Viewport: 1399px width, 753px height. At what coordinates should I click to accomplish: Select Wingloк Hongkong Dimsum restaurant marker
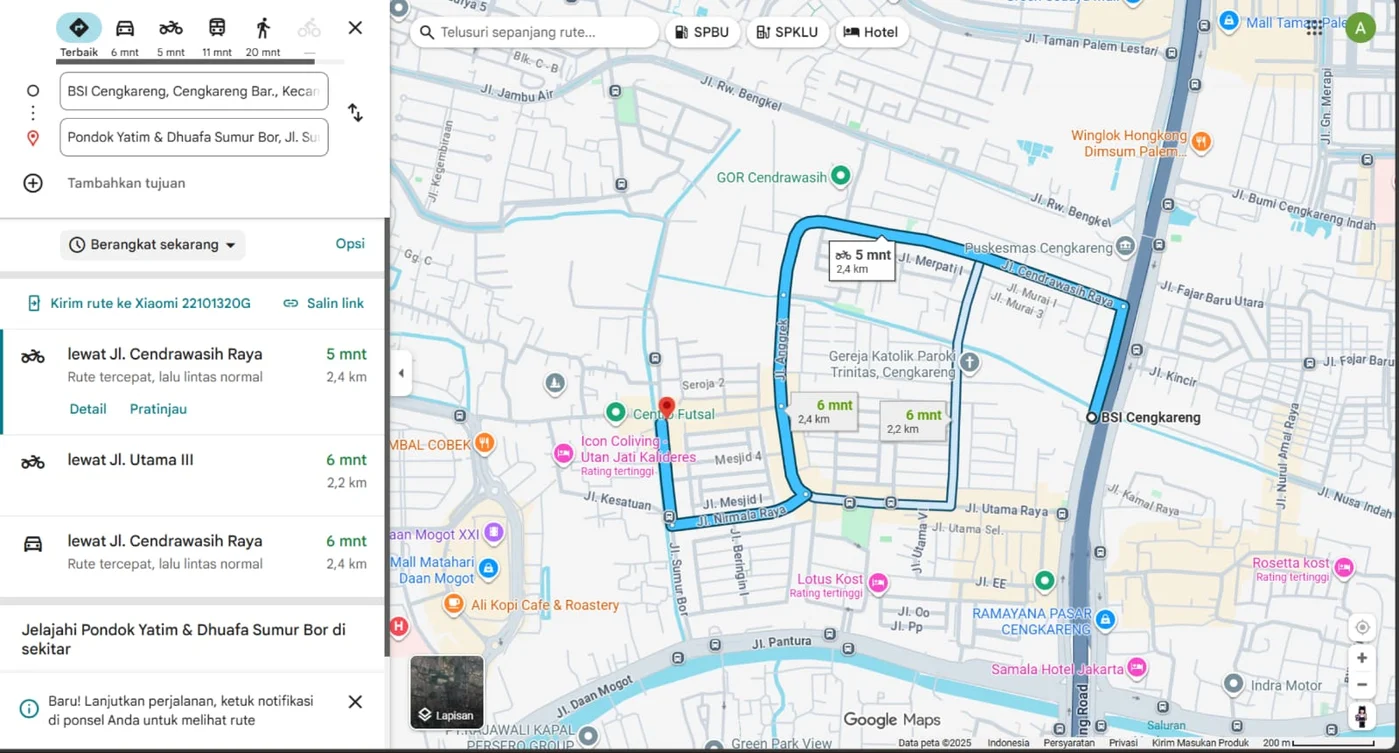coord(1202,142)
